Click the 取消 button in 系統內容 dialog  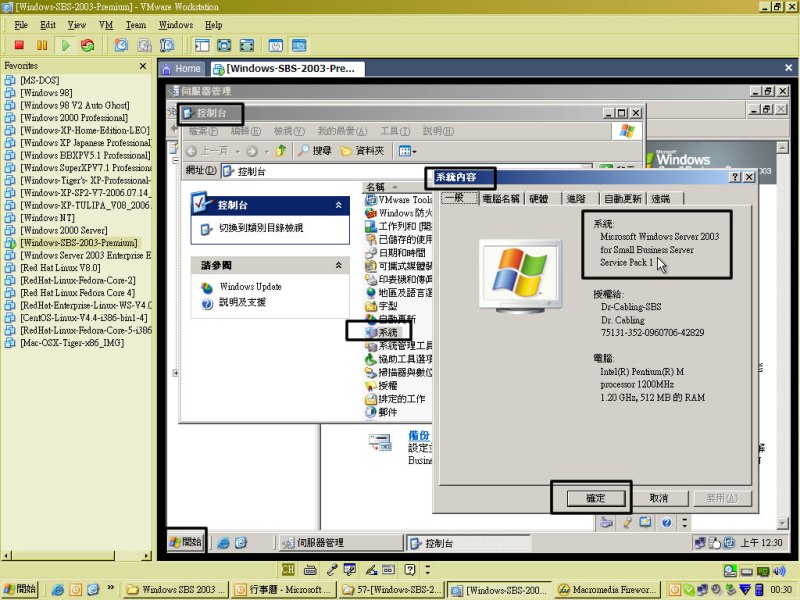point(659,498)
